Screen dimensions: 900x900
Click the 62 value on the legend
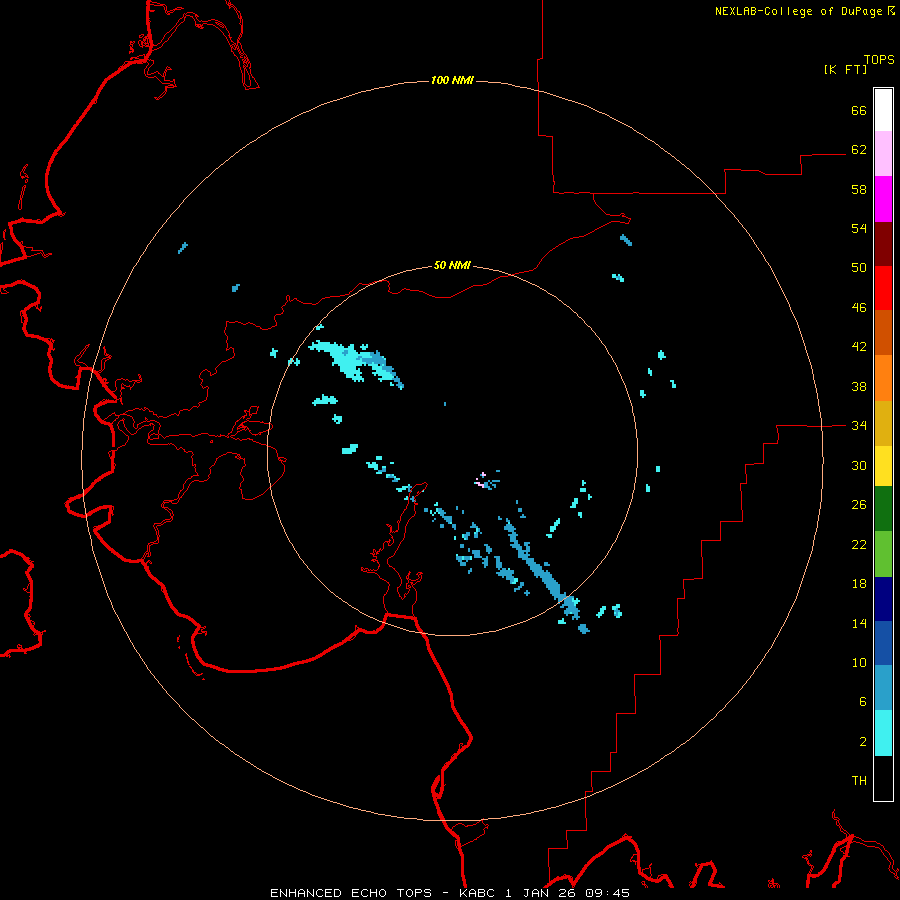(859, 150)
